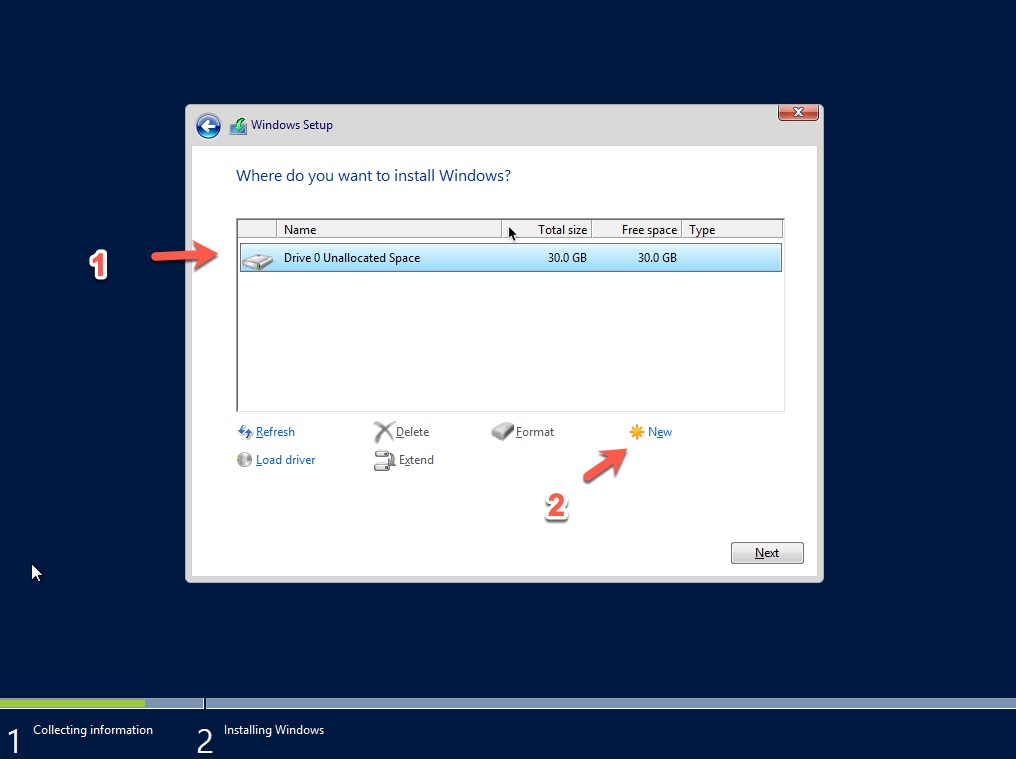1016x759 pixels.
Task: Click the Collecting information step label
Action: coord(93,730)
